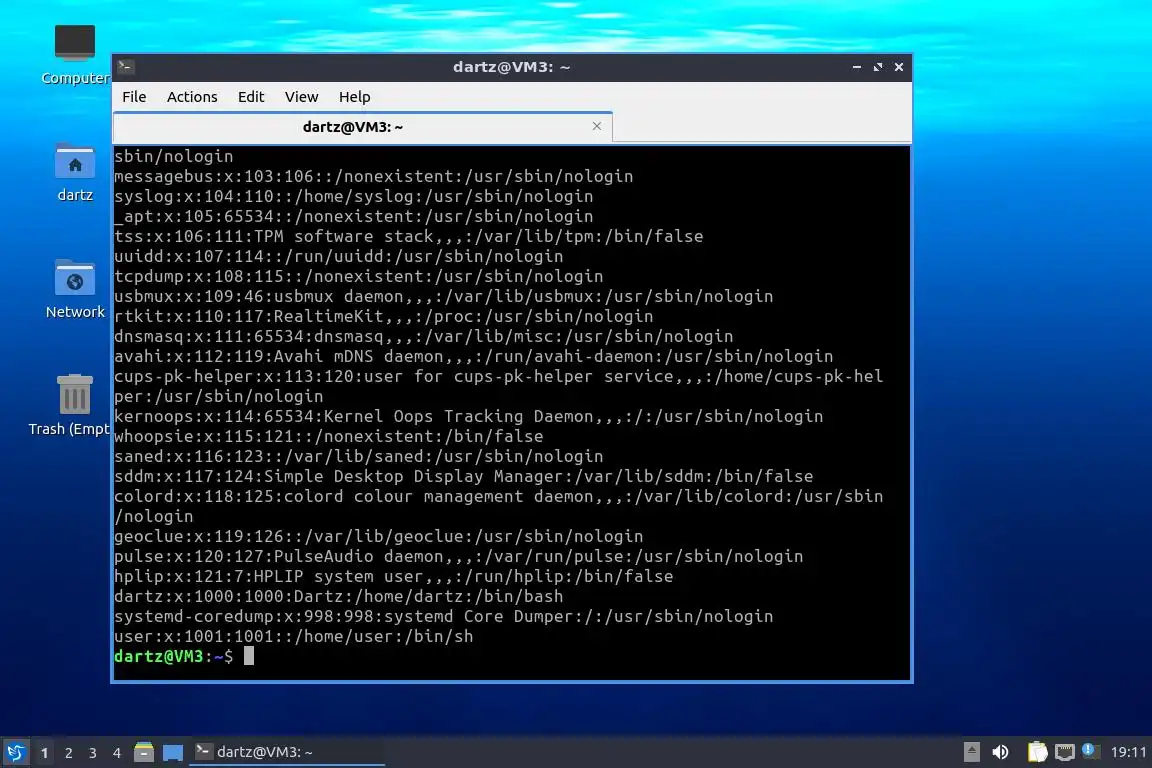The width and height of the screenshot is (1152, 768).
Task: Open the Edit menu
Action: pyautogui.click(x=251, y=97)
